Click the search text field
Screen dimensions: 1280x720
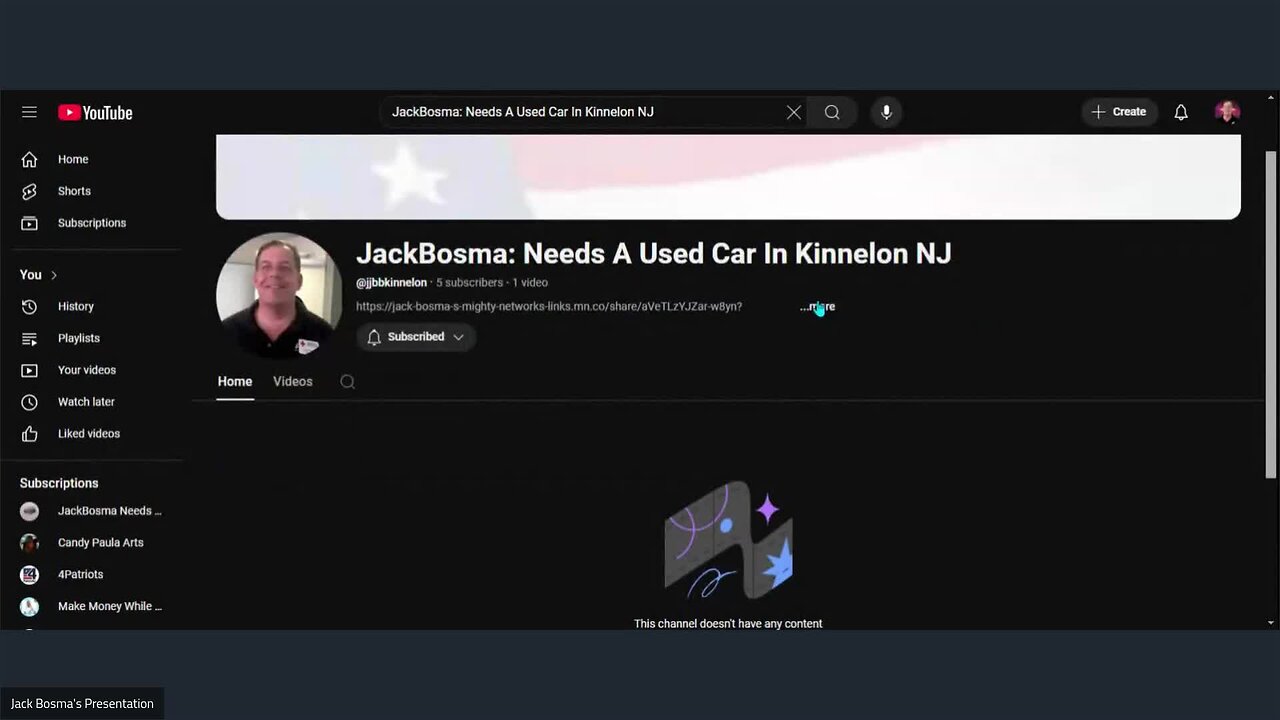[585, 112]
